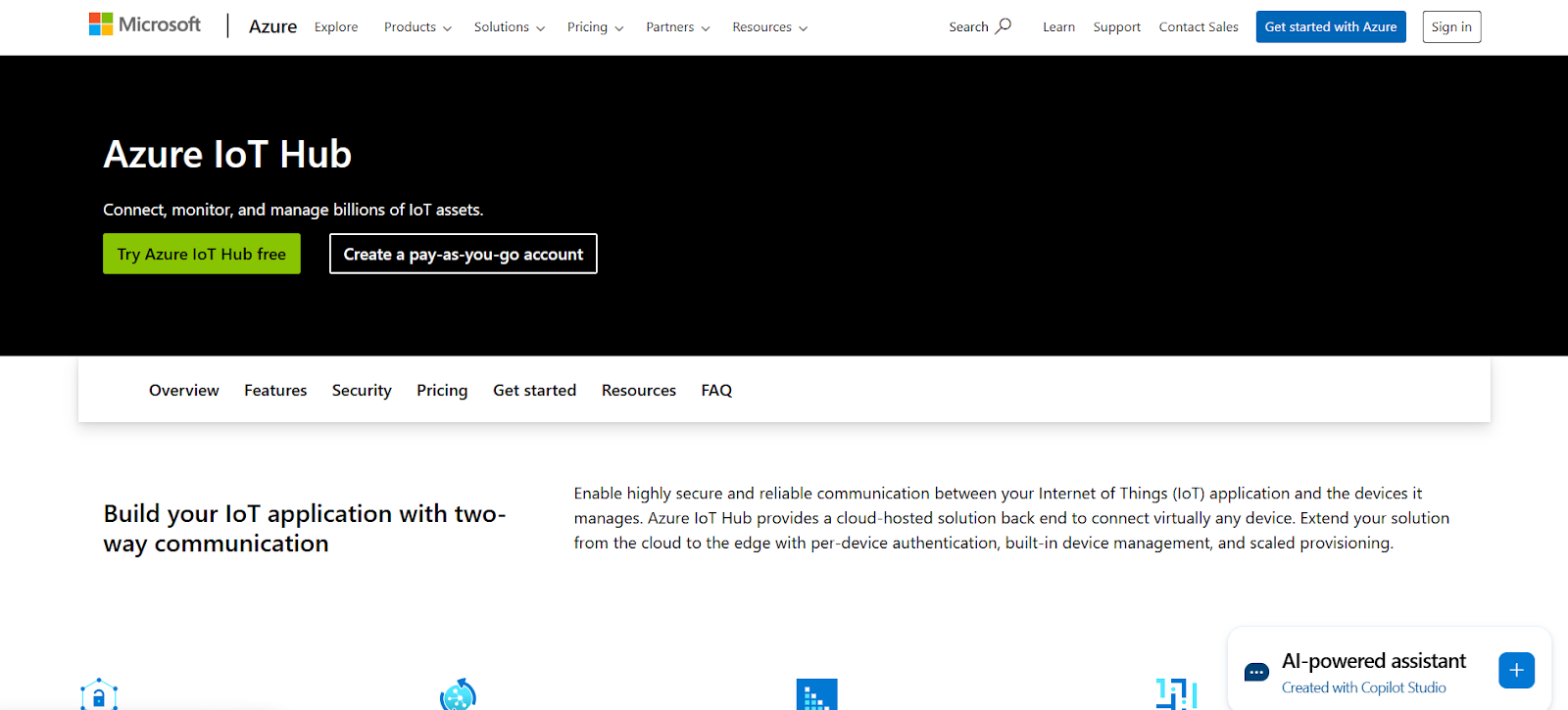Screen dimensions: 1568x710
Task: Go to the Security section tab
Action: pyautogui.click(x=362, y=390)
